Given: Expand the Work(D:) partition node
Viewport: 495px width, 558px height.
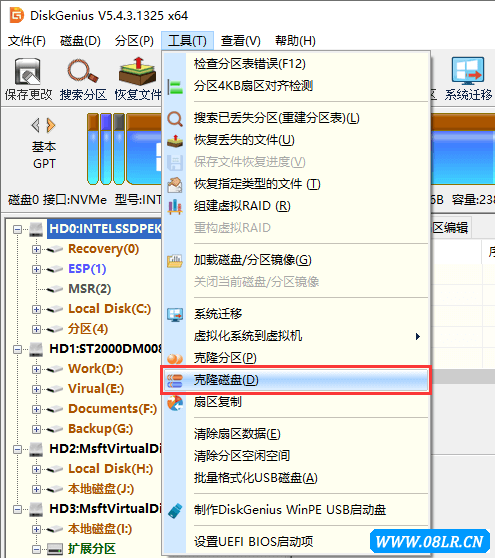Looking at the screenshot, I should pos(36,369).
